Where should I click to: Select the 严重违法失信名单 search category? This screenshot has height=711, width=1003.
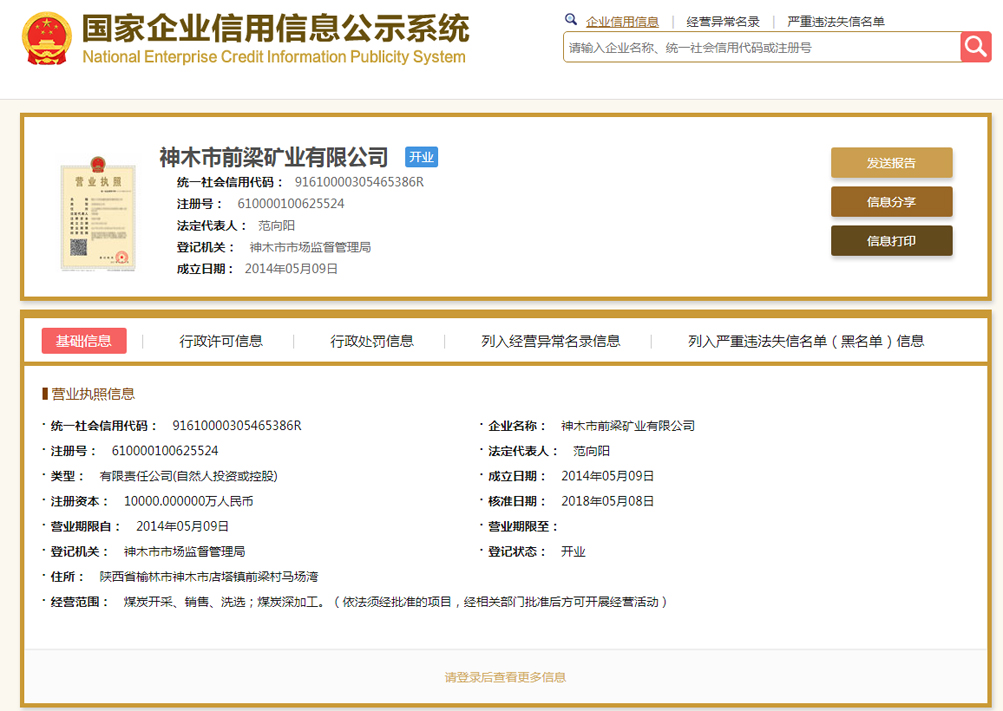(836, 22)
